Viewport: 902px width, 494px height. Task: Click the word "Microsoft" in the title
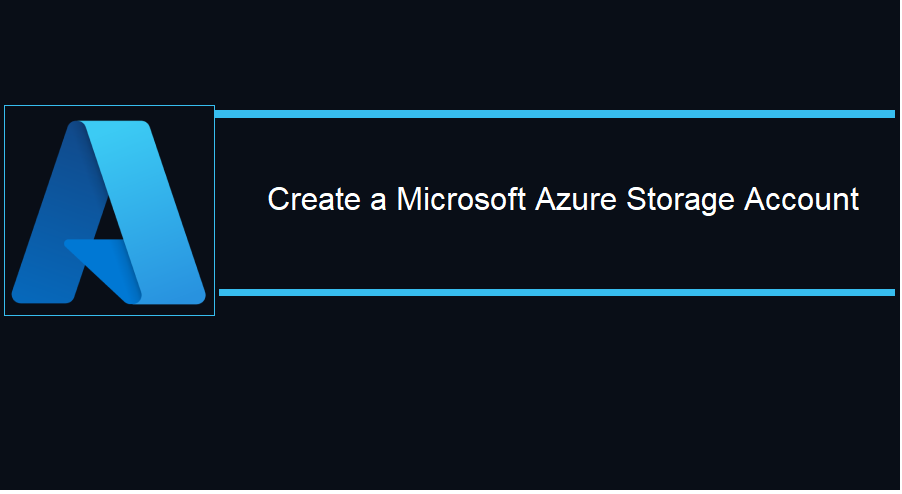461,200
